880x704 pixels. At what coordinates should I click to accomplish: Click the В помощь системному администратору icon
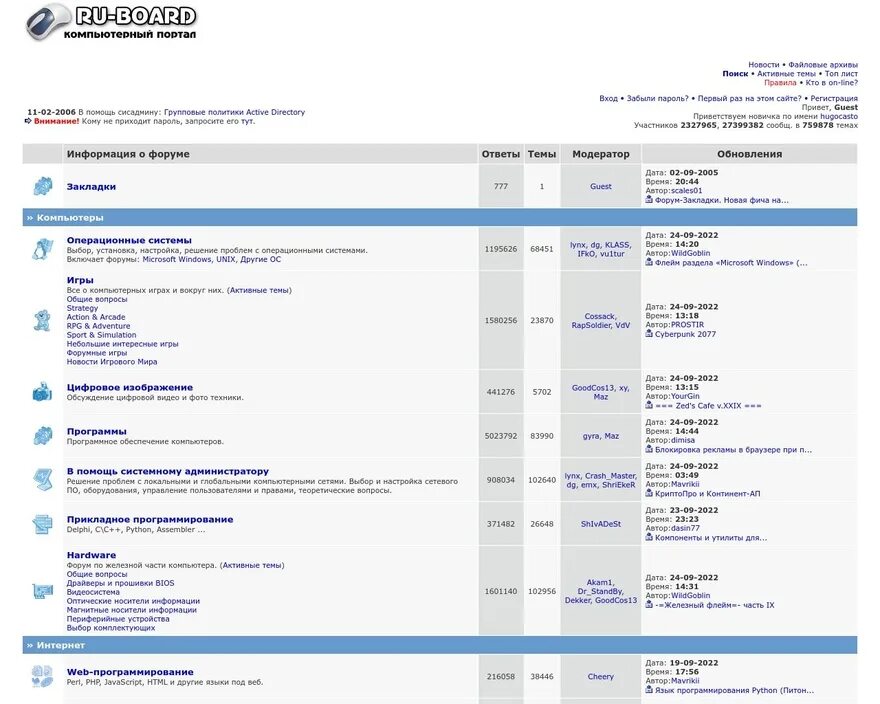(43, 479)
